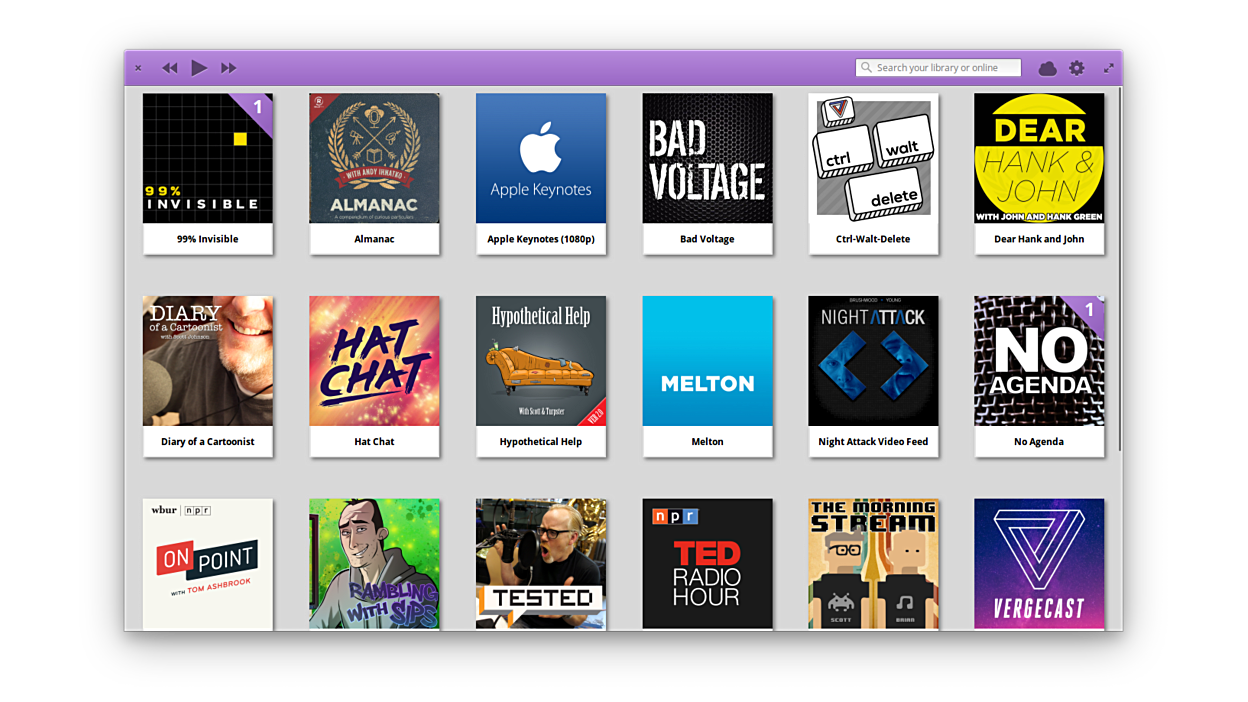Open the Apple Keynotes (1080p) cover
This screenshot has height=702, width=1248.
click(x=540, y=158)
